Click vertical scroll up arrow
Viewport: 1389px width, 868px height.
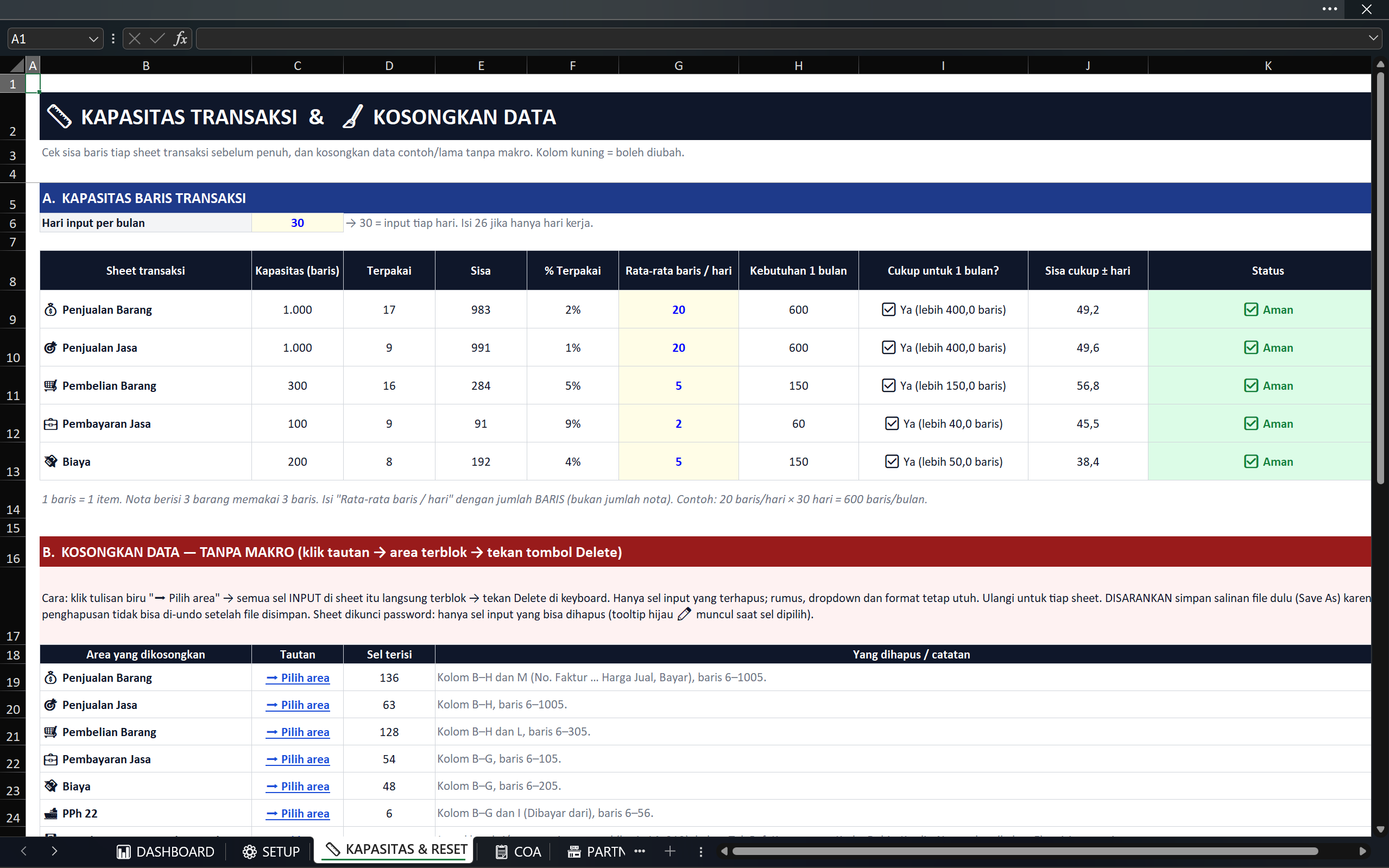point(1380,64)
